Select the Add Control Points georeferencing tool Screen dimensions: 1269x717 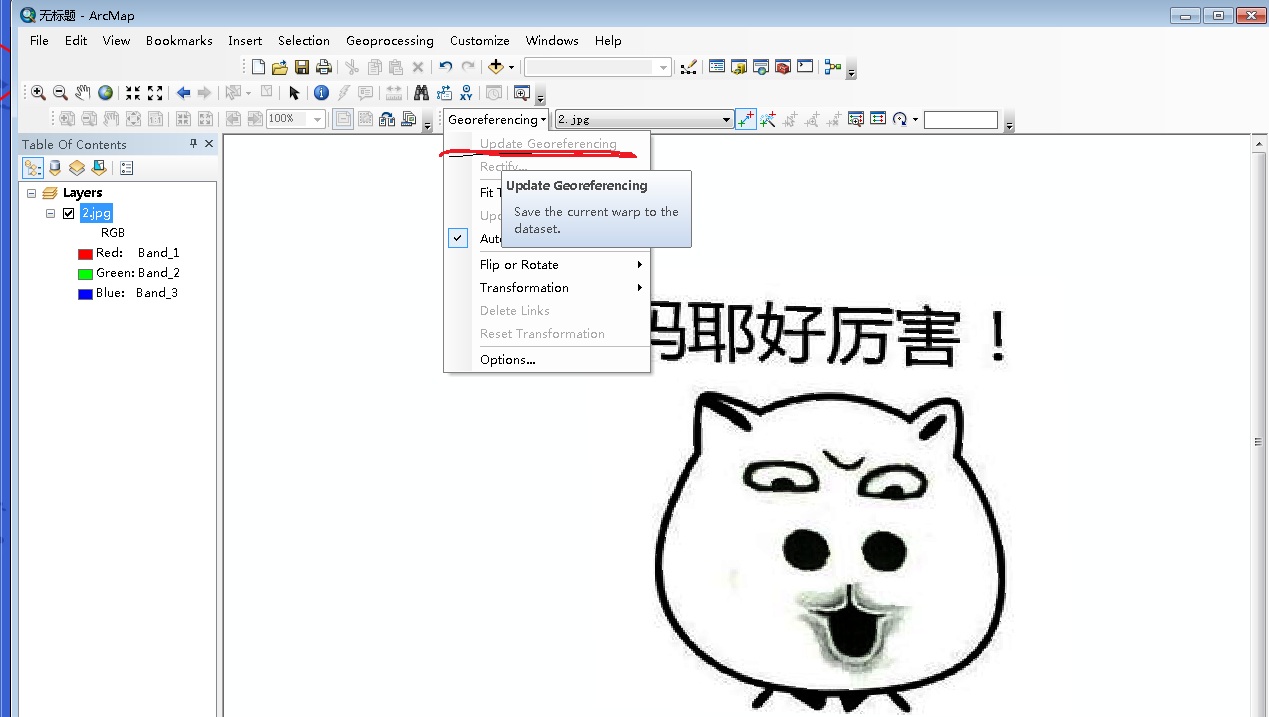(x=747, y=119)
